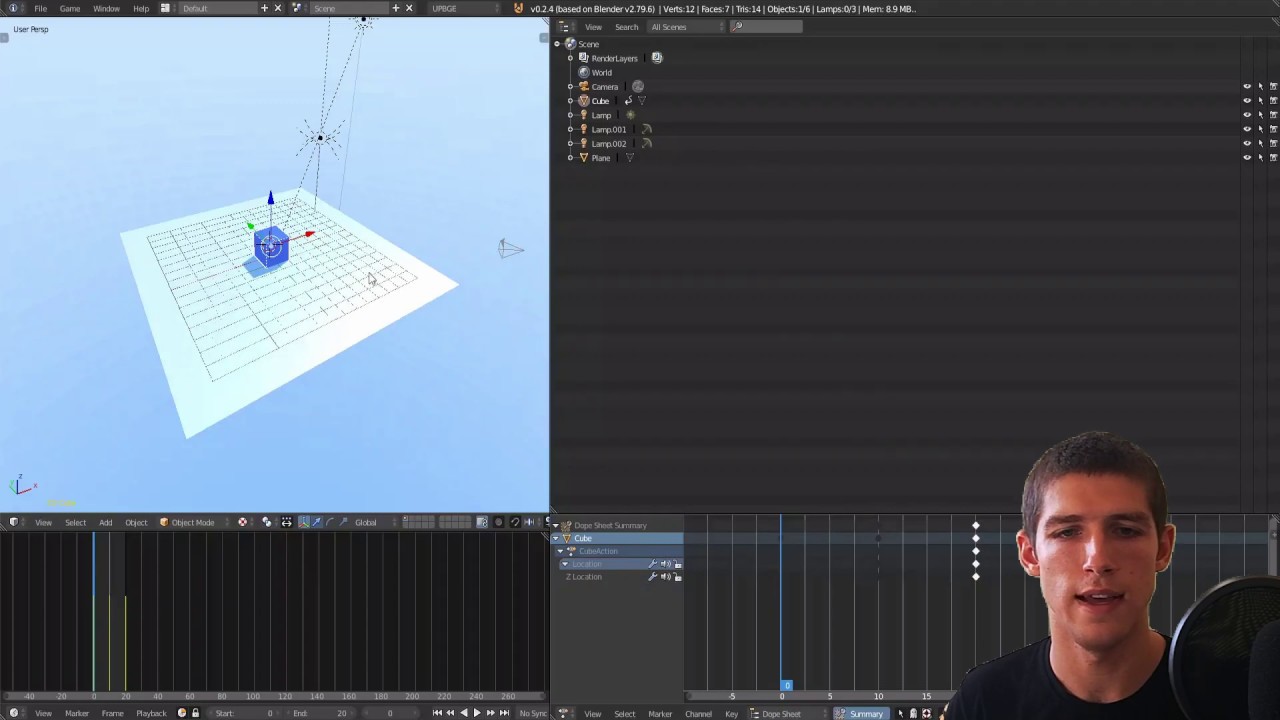Toggle Camera renderability icon in outliner
This screenshot has width=1280, height=720.
pyautogui.click(x=1273, y=87)
